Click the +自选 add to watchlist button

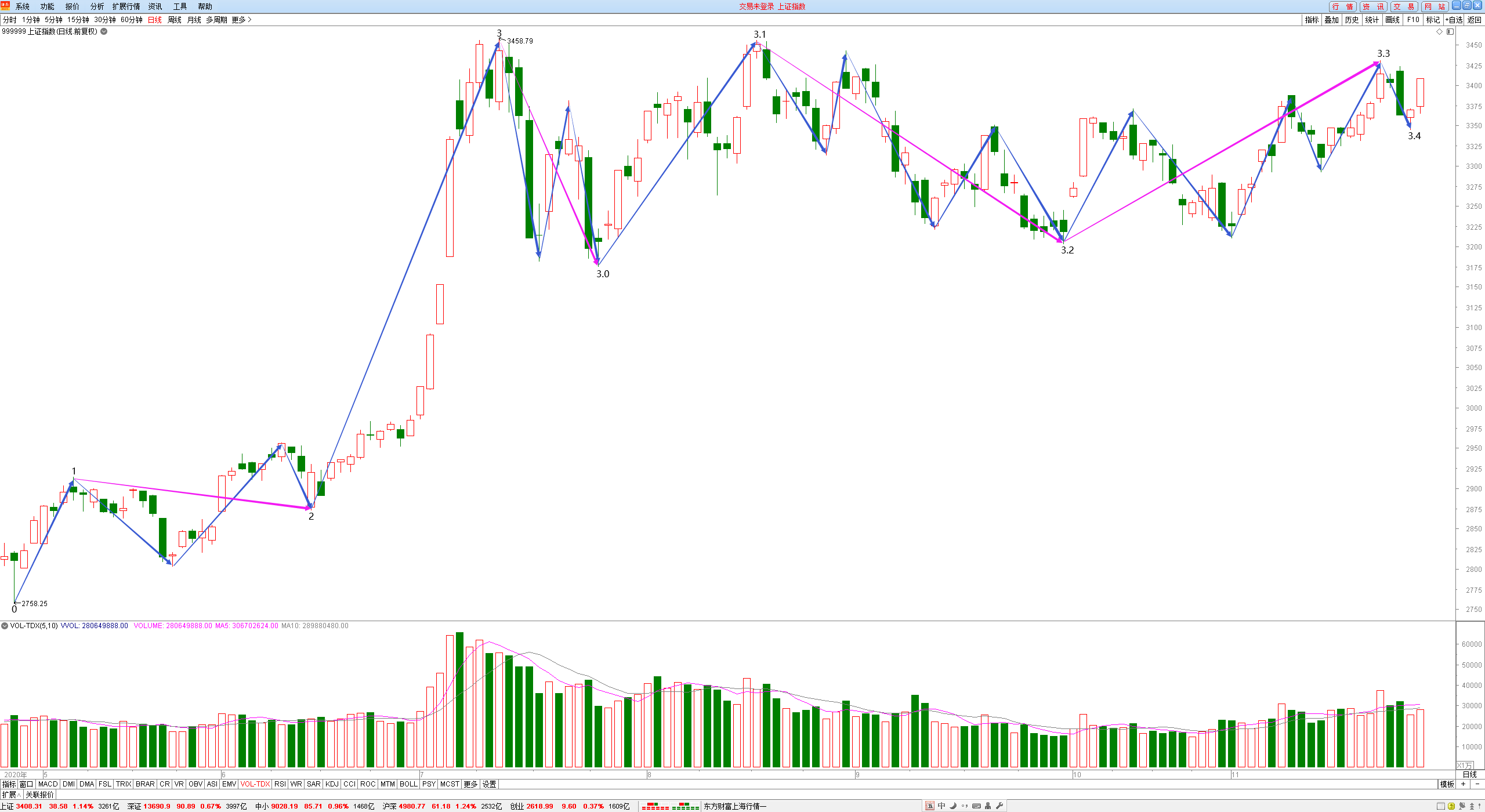[x=1454, y=20]
